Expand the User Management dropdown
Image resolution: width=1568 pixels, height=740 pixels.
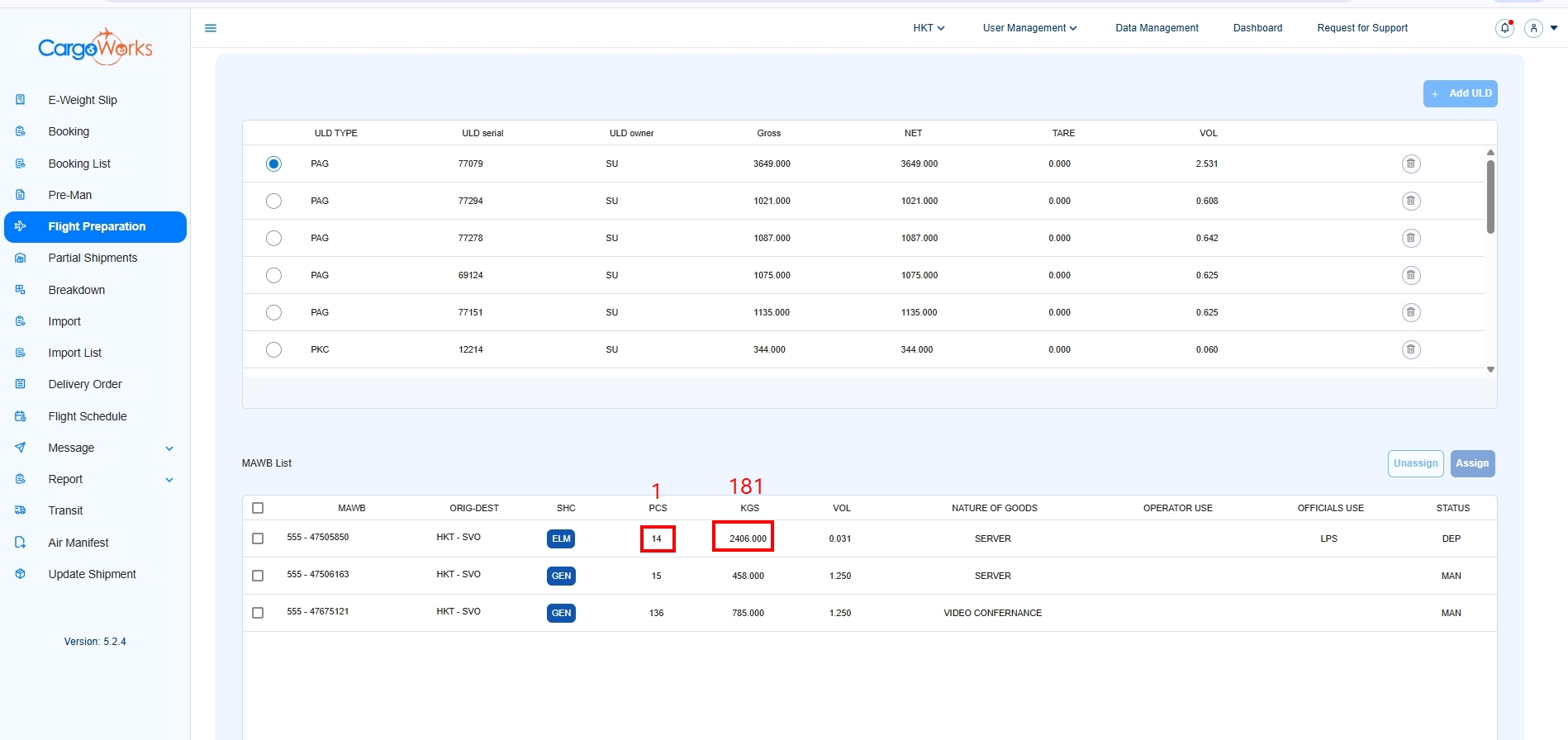[x=1029, y=28]
